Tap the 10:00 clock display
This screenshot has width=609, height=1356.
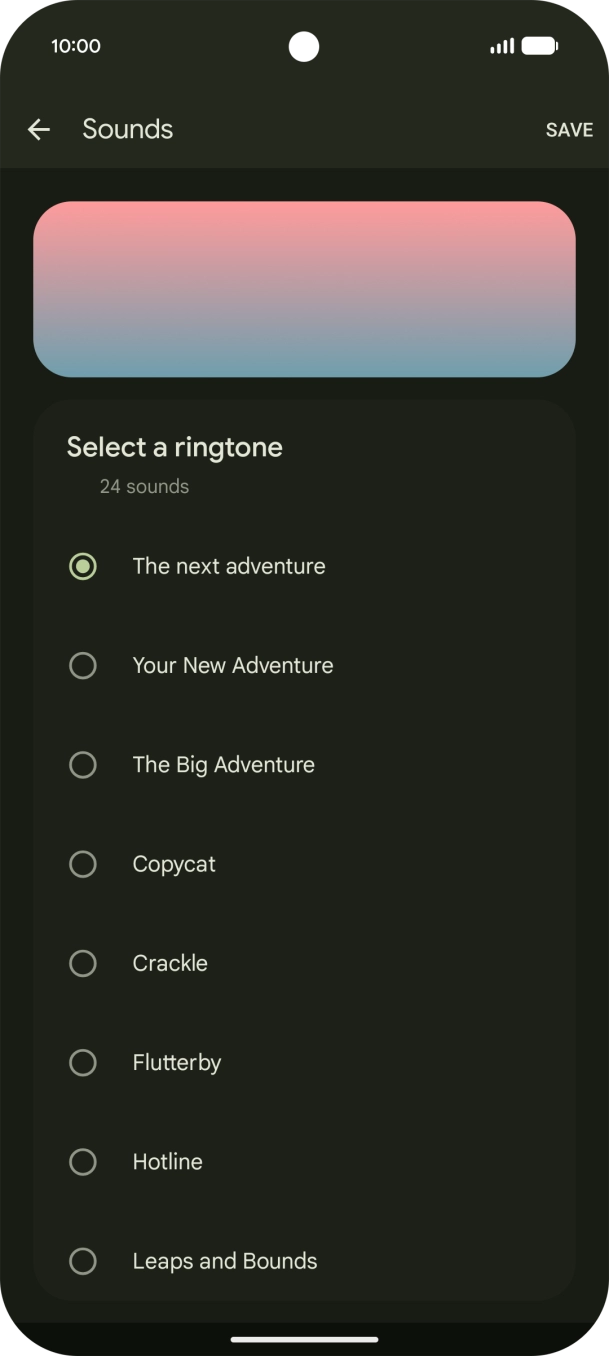(x=75, y=46)
